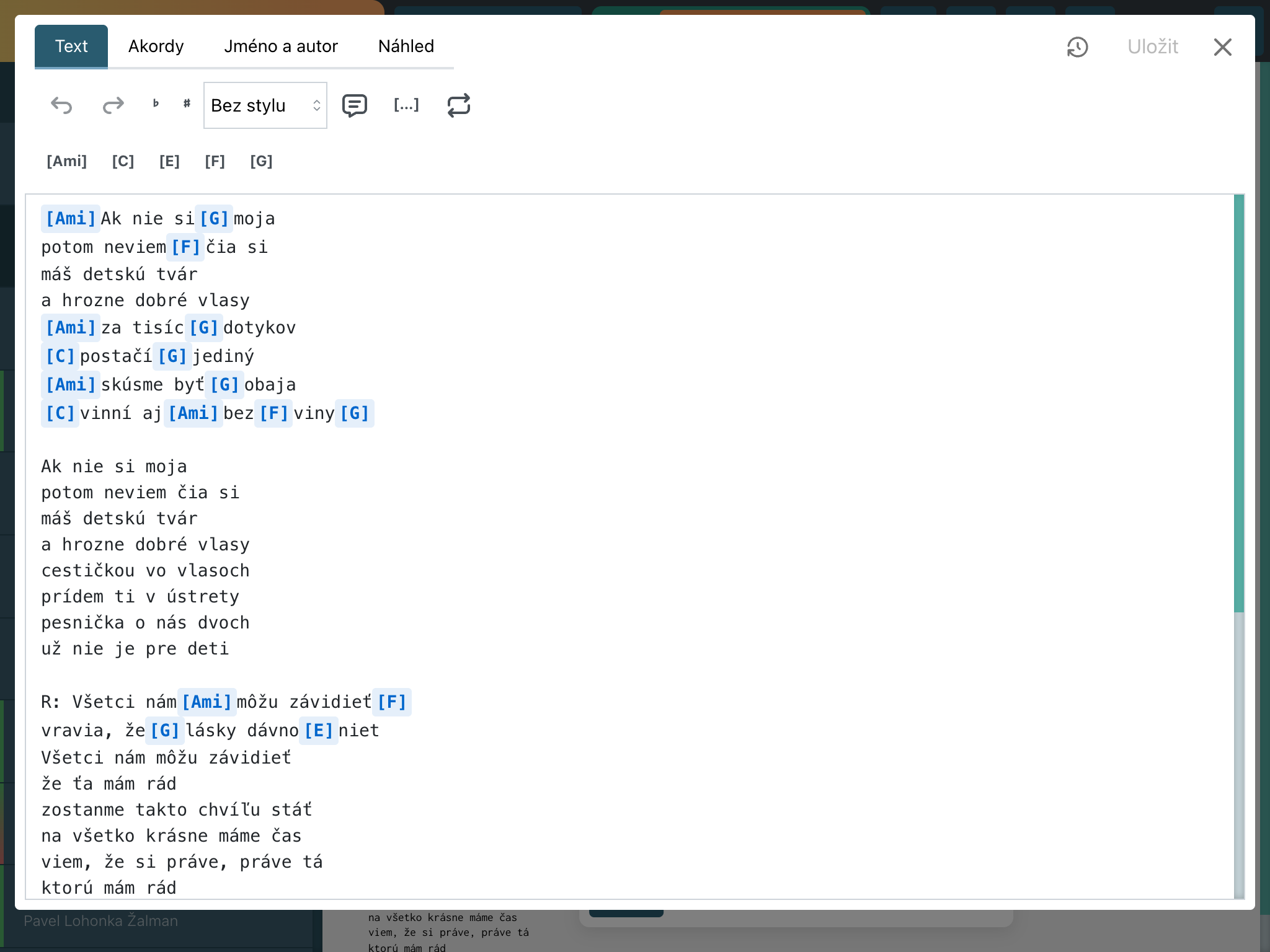The height and width of the screenshot is (952, 1270).
Task: Click [G] chord before 'obaja'
Action: (224, 384)
